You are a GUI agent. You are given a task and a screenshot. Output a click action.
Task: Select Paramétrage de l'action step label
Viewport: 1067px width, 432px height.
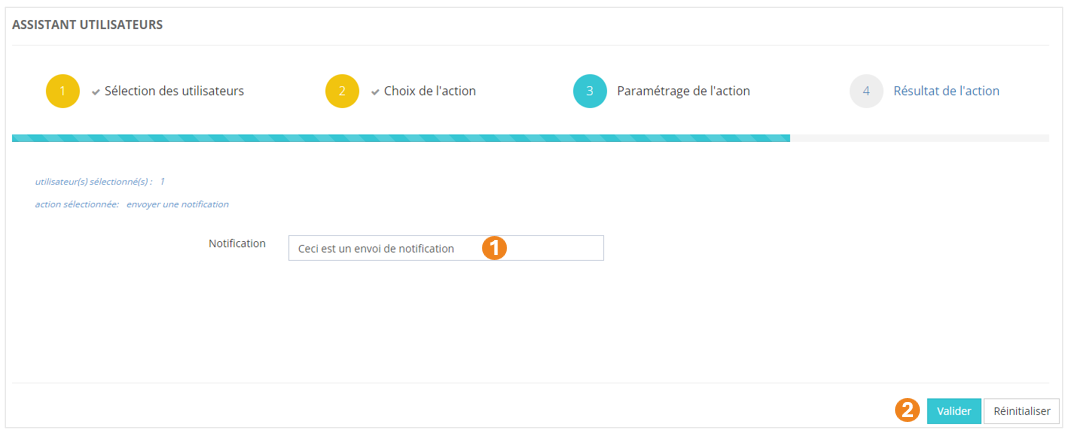[x=683, y=91]
